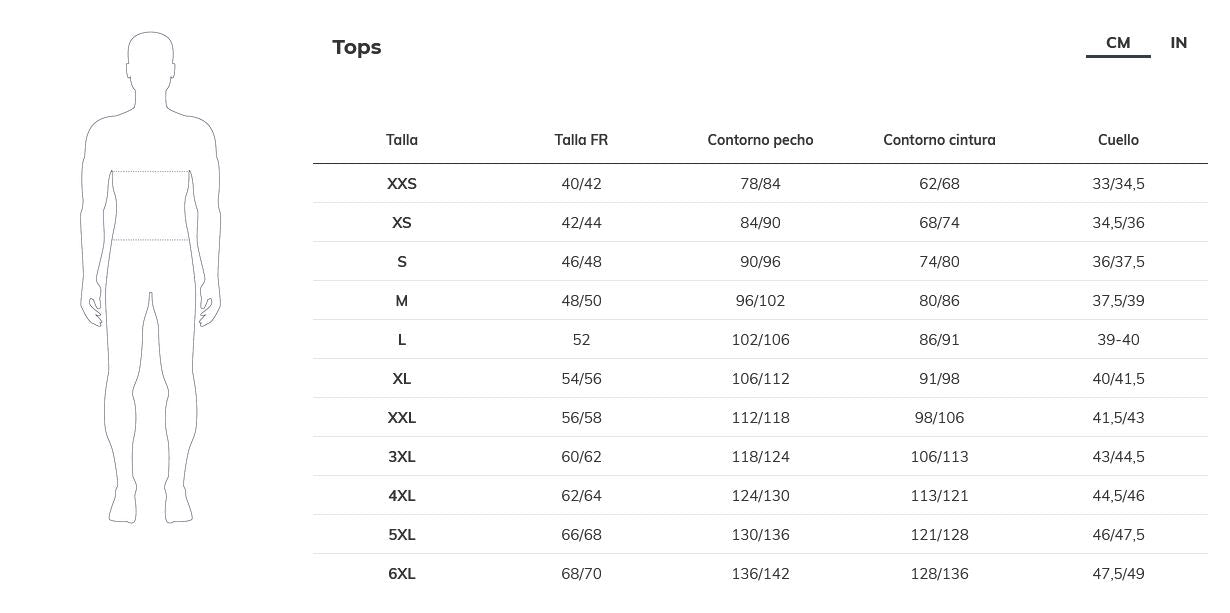The width and height of the screenshot is (1230, 613).
Task: Click the Tops section heading
Action: (357, 47)
